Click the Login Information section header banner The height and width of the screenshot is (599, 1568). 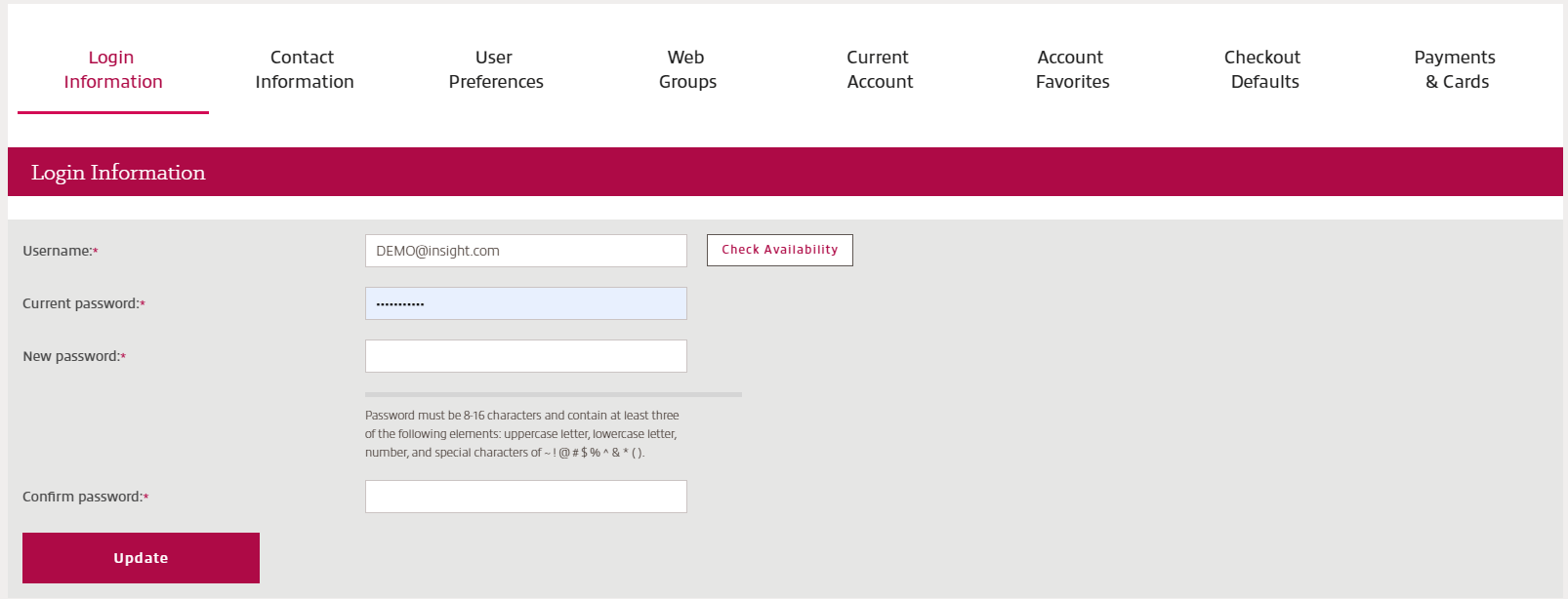pyautogui.click(x=785, y=172)
